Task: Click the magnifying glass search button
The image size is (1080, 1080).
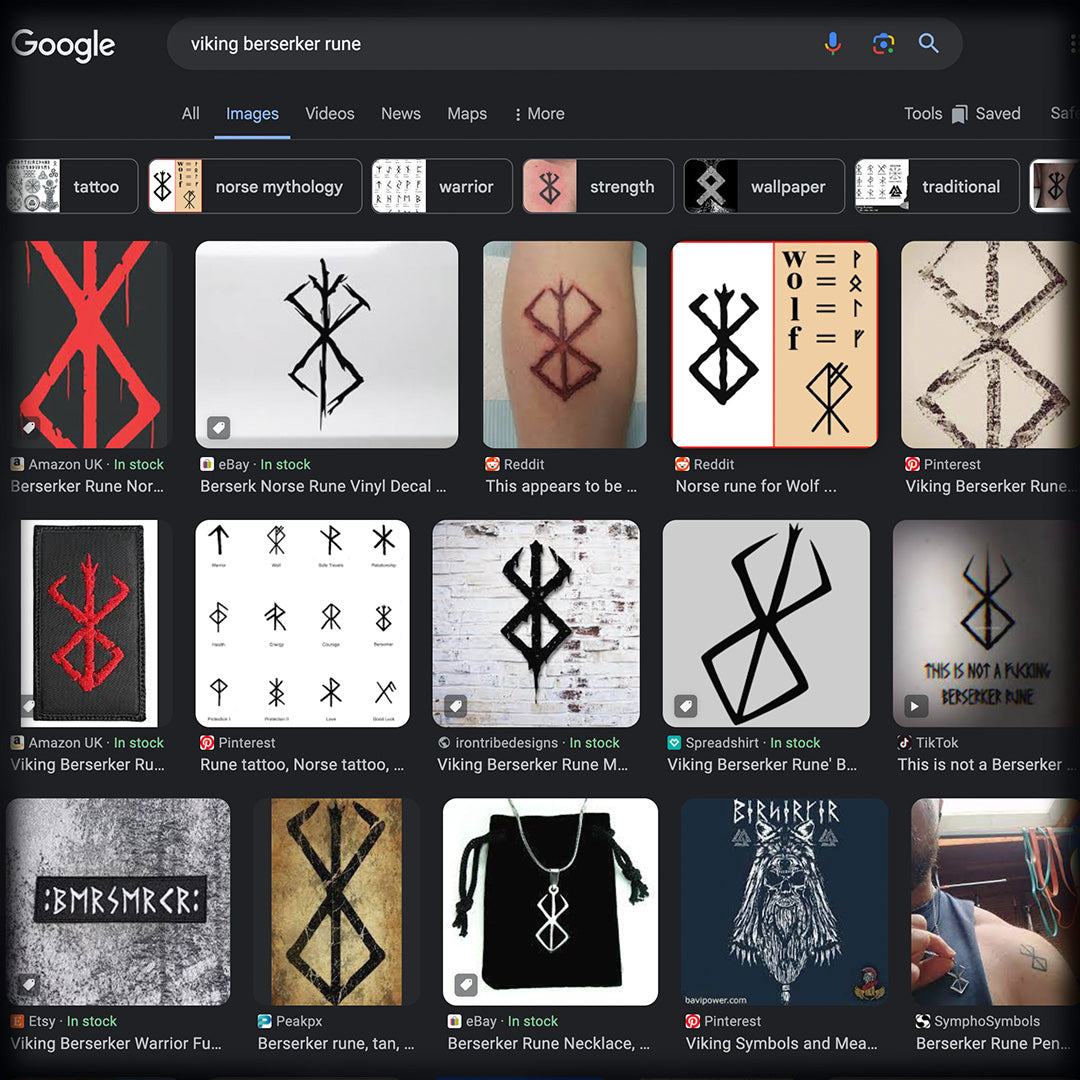Action: tap(929, 44)
